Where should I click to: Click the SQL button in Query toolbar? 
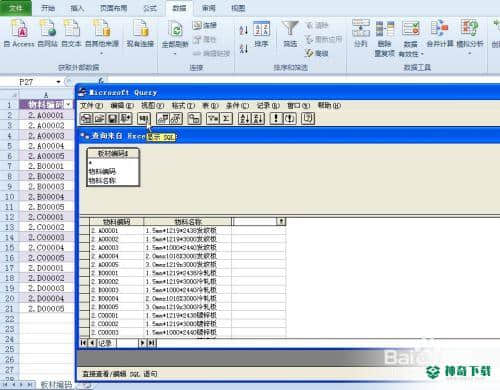144,118
